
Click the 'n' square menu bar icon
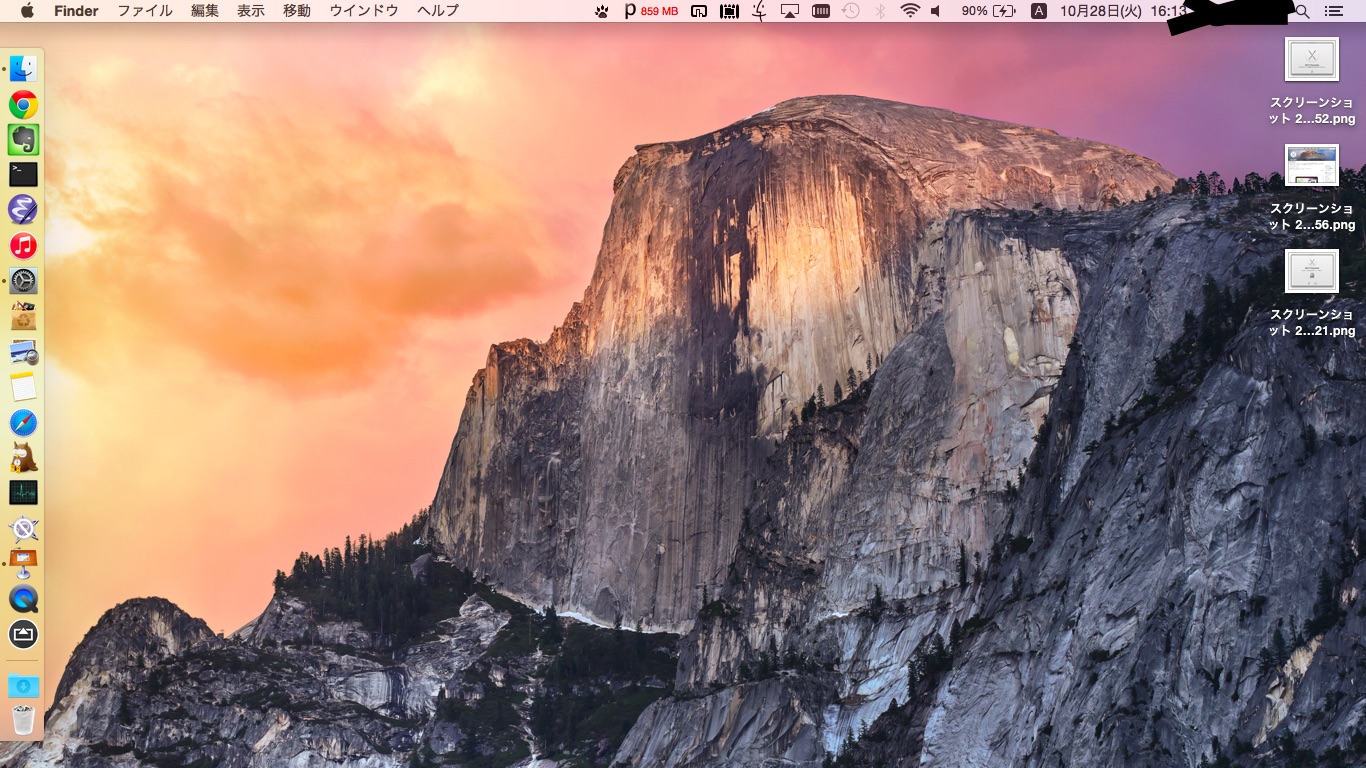tap(699, 11)
